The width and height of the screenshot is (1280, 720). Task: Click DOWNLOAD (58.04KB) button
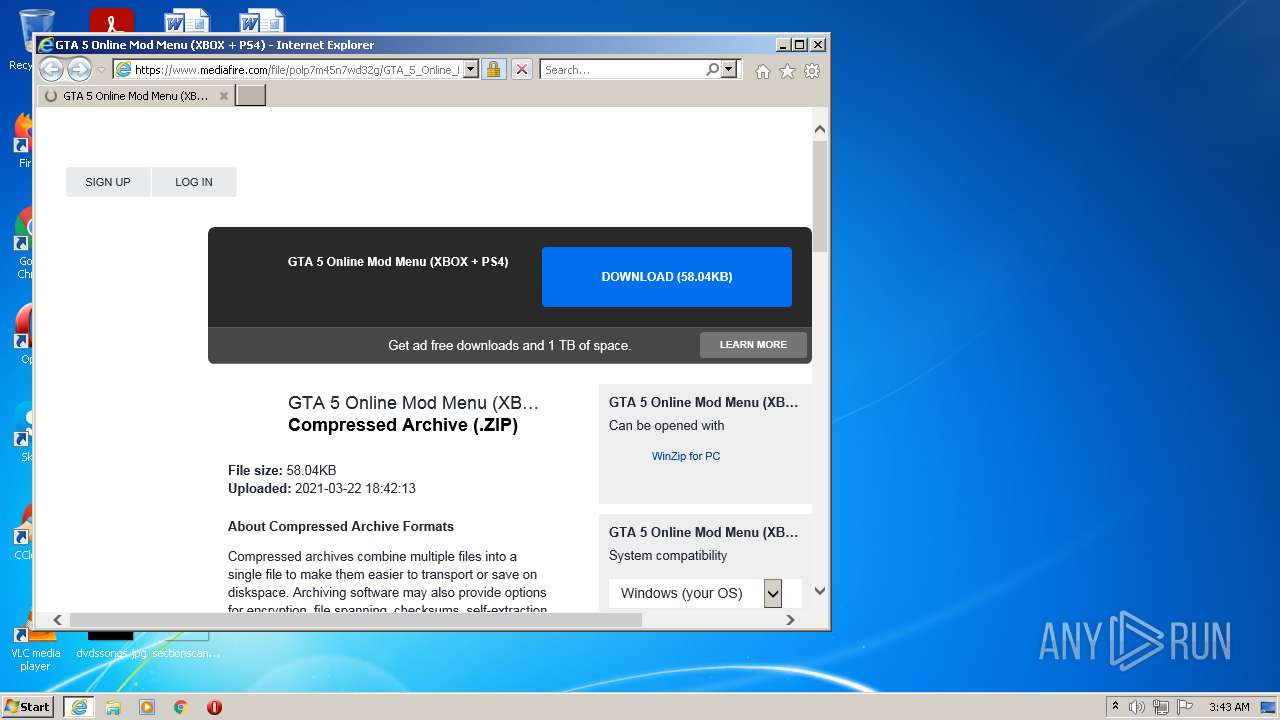point(667,277)
